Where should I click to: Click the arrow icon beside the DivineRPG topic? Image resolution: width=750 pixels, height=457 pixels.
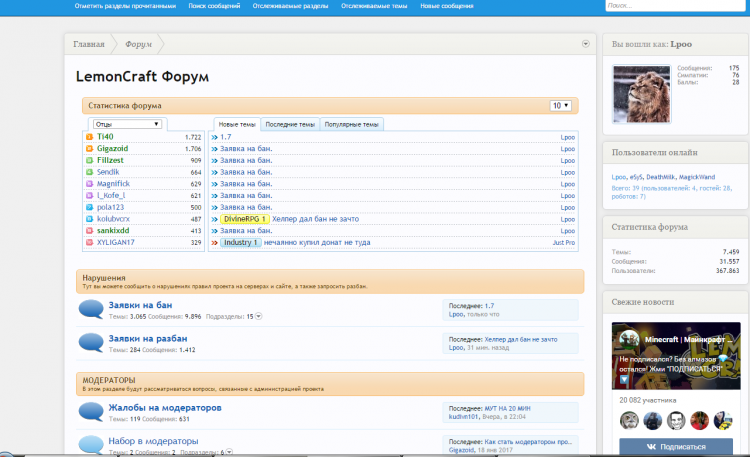(214, 219)
